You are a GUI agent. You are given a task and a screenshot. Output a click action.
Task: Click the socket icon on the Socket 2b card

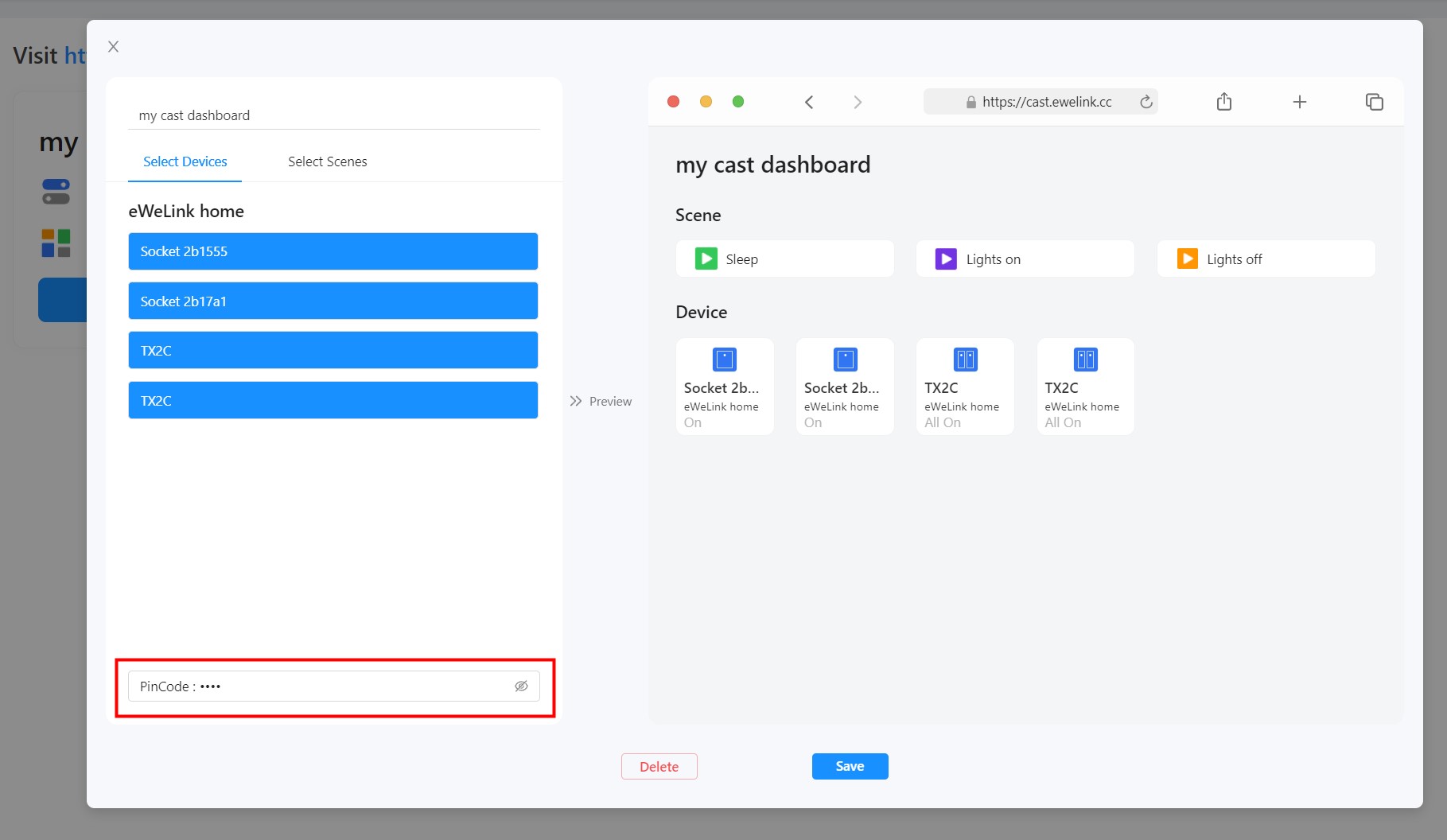(x=724, y=360)
